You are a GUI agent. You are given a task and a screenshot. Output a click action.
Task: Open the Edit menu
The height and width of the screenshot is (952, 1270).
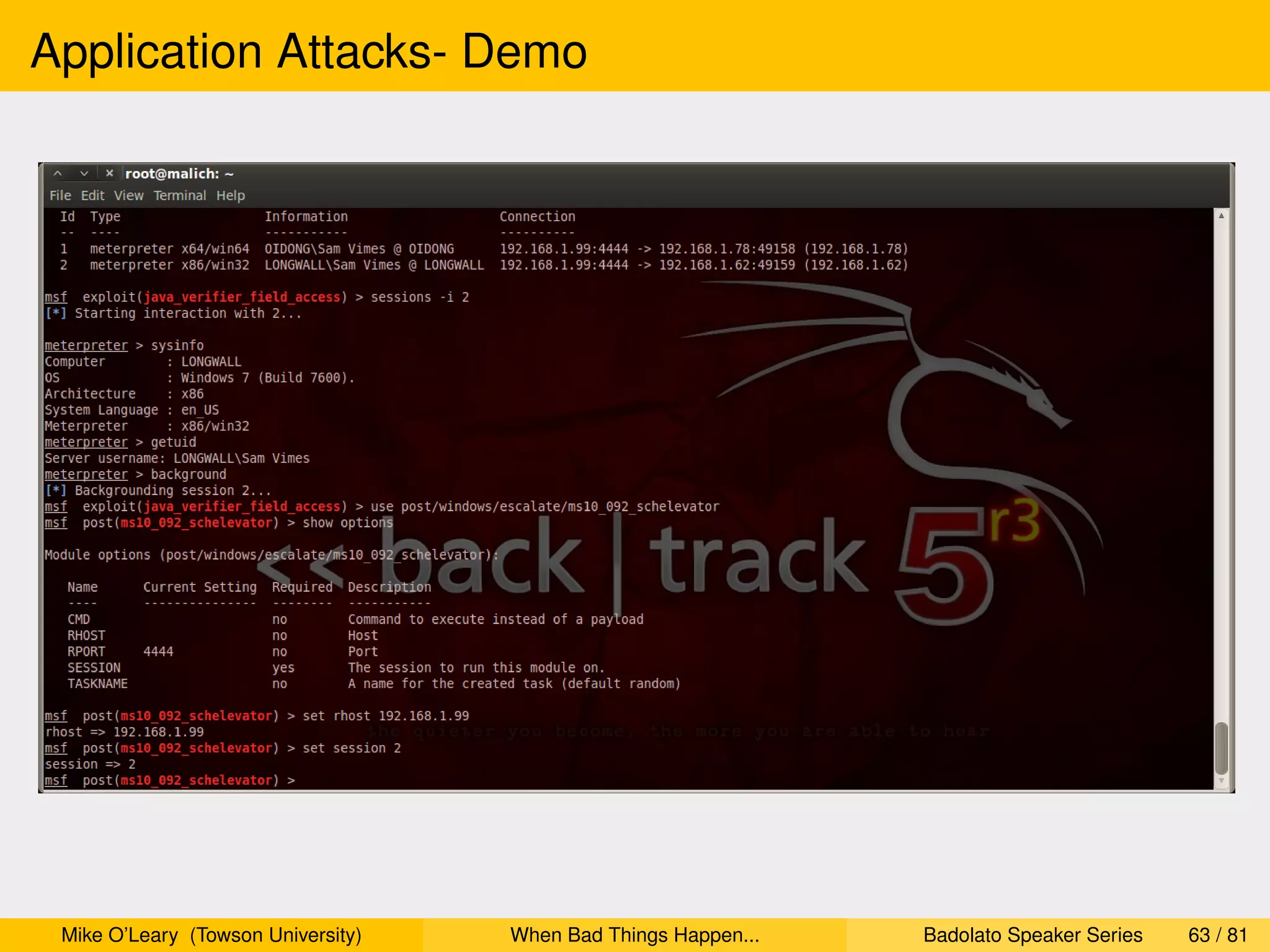click(92, 196)
